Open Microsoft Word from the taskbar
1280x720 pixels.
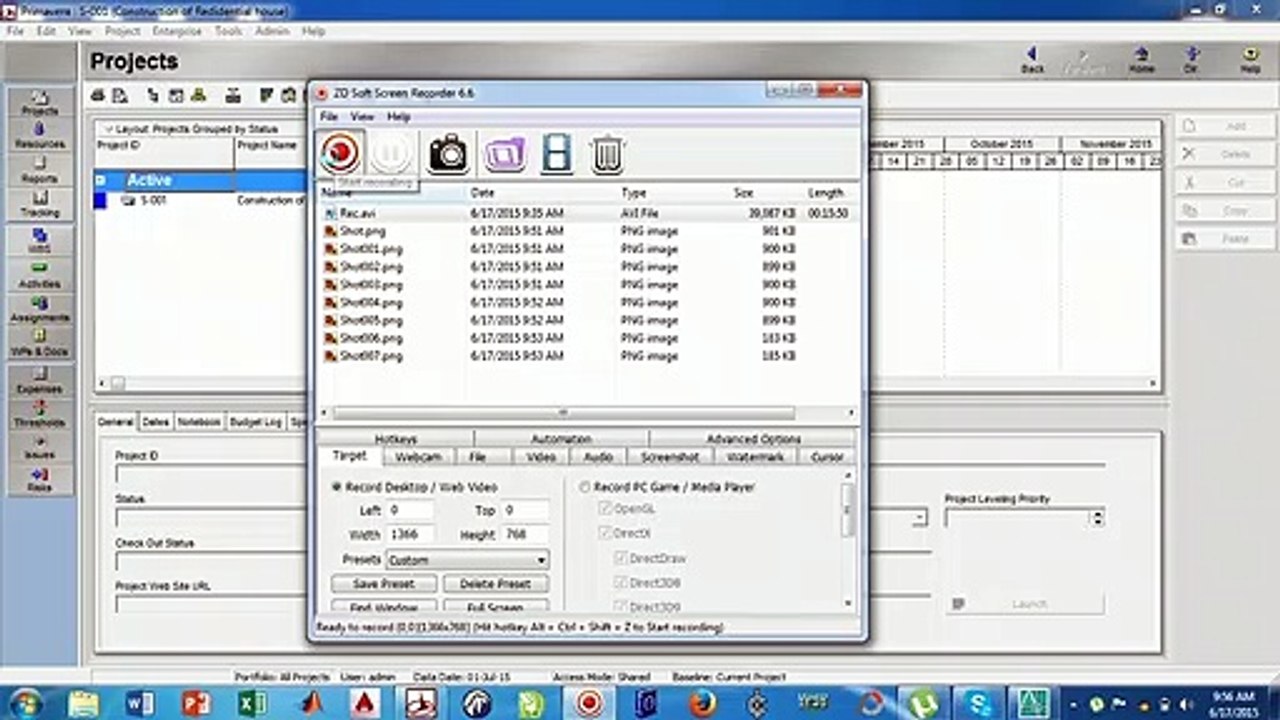point(140,703)
